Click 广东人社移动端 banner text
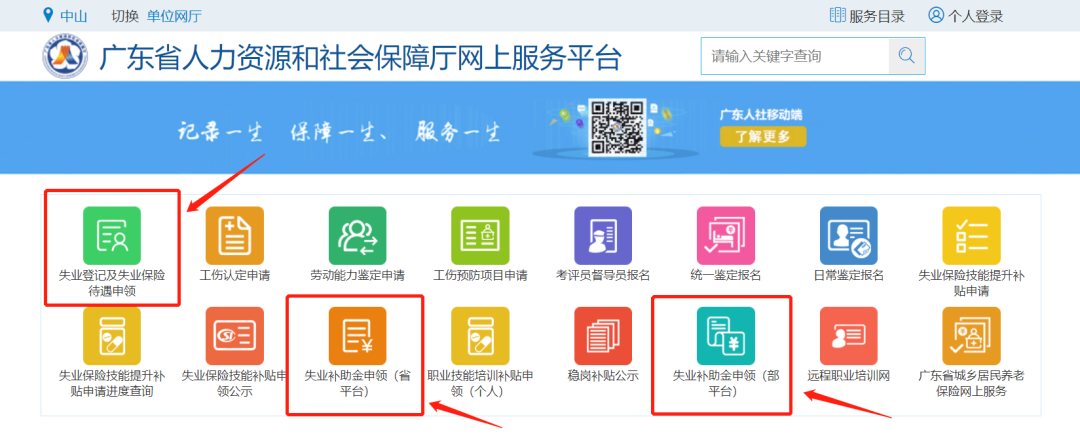 pos(761,115)
